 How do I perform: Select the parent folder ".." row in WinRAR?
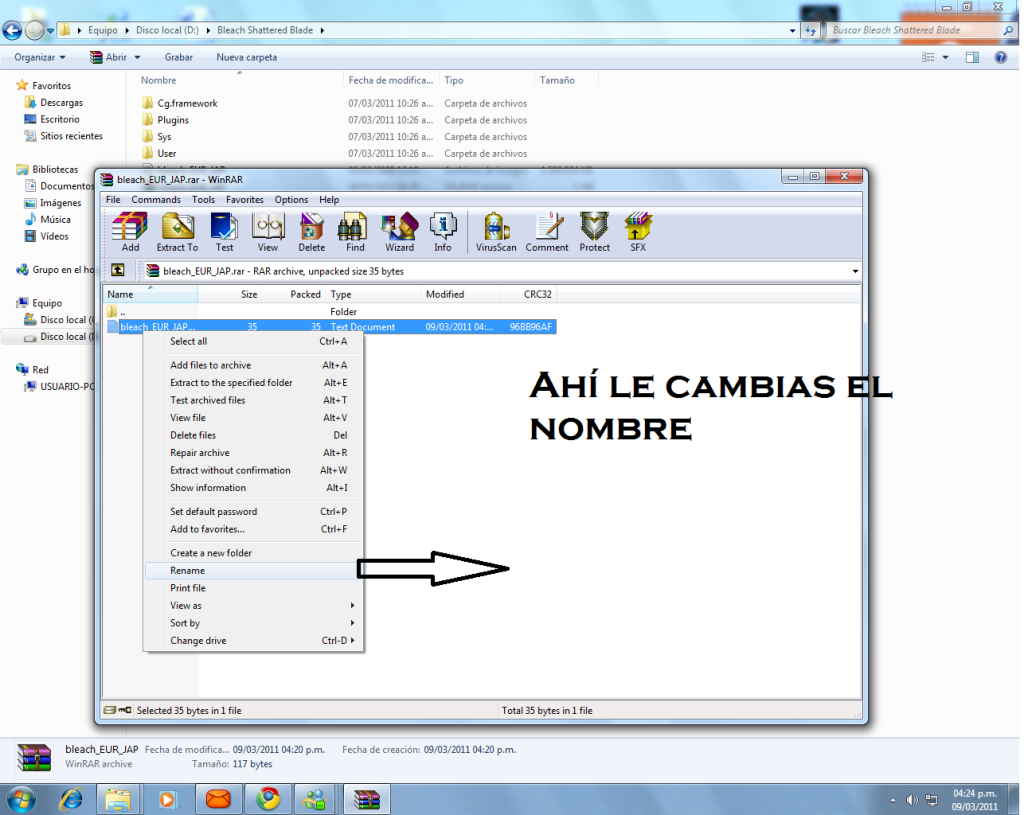pyautogui.click(x=330, y=312)
